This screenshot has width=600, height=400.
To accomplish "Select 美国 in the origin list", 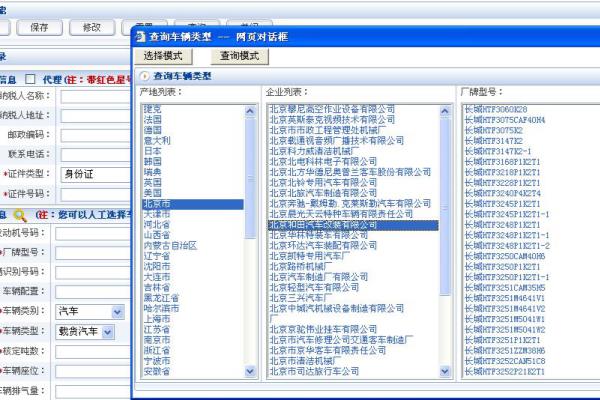I will [x=153, y=193].
